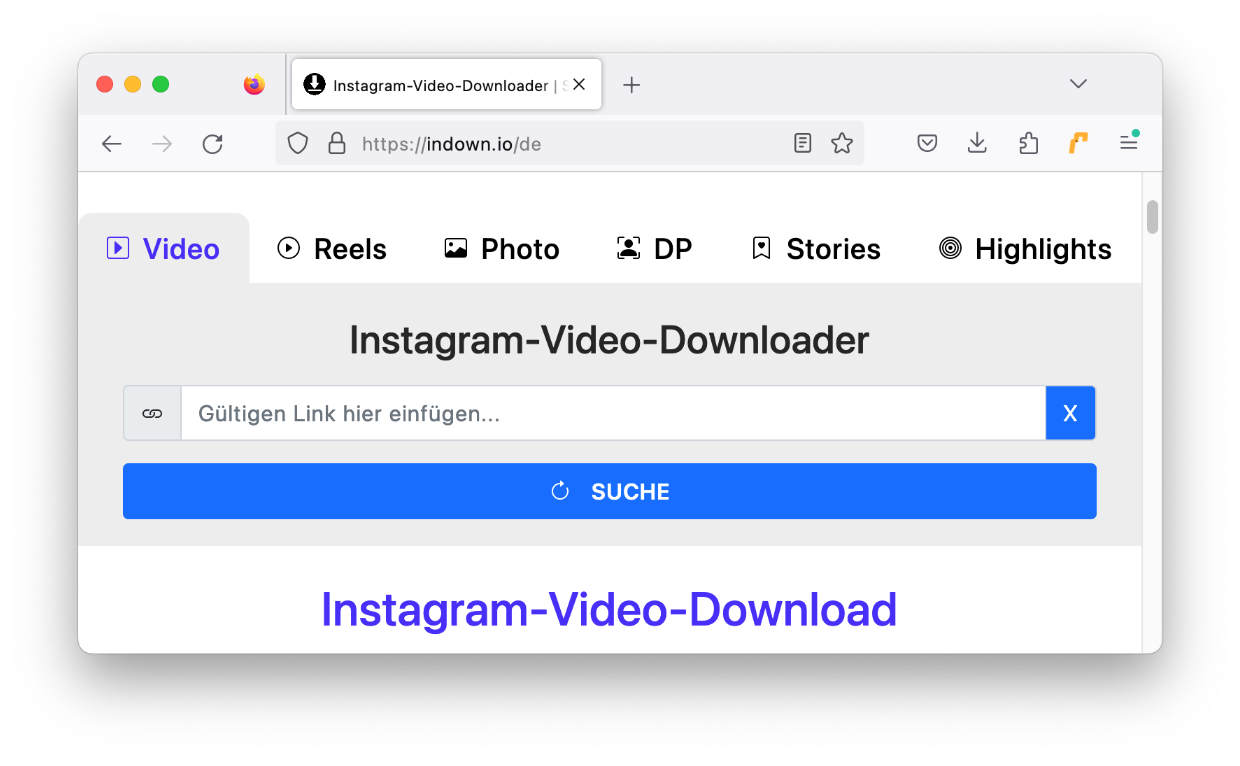
Task: Click the purple 'Instagram-Video-Download' heading
Action: [609, 609]
